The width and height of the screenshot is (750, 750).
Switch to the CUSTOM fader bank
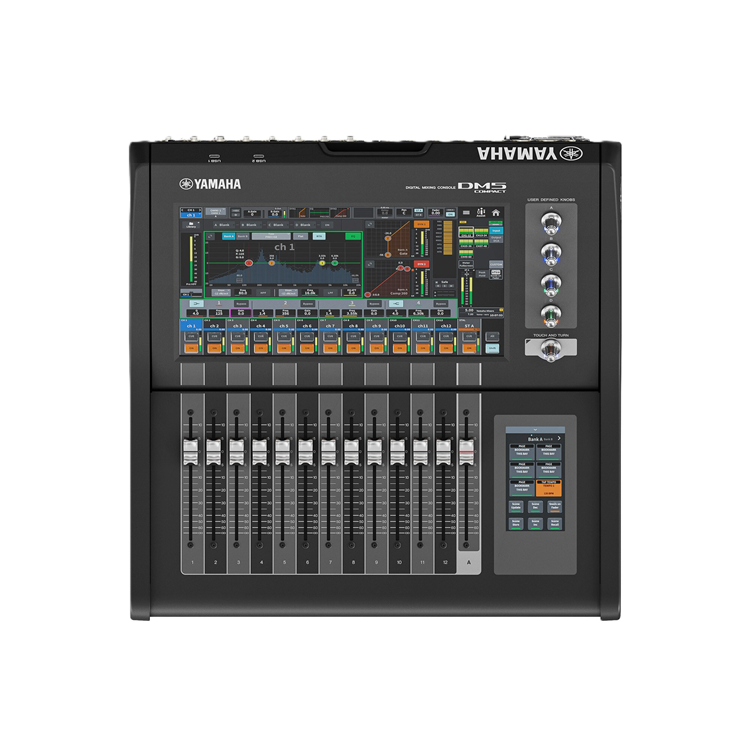point(496,265)
